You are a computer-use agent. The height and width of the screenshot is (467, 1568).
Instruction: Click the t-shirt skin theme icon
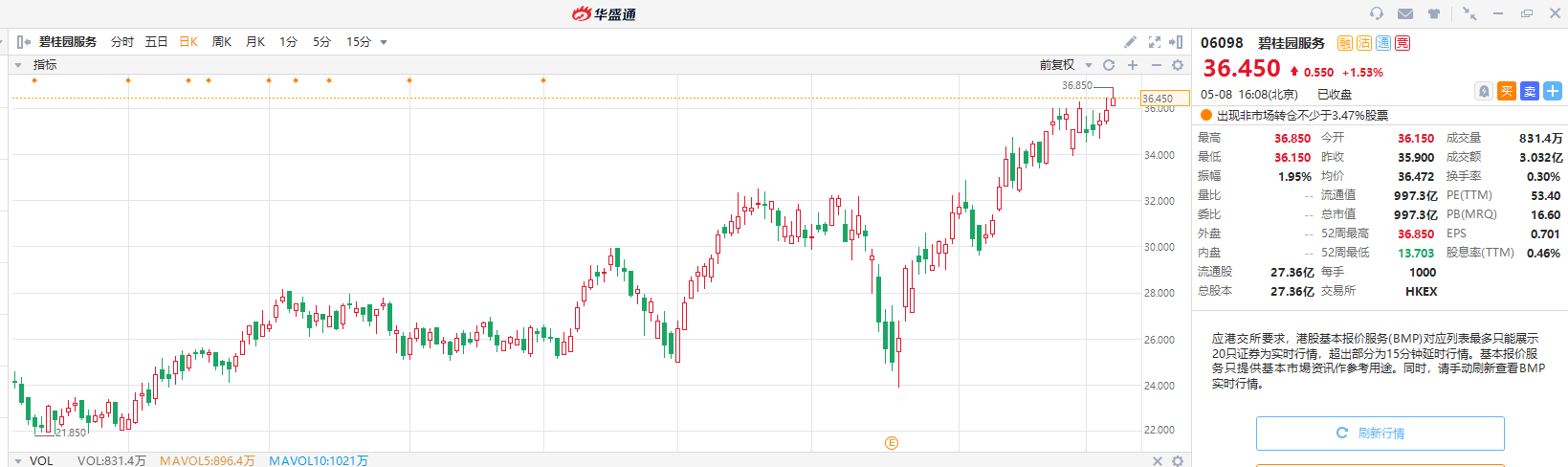(x=1434, y=13)
